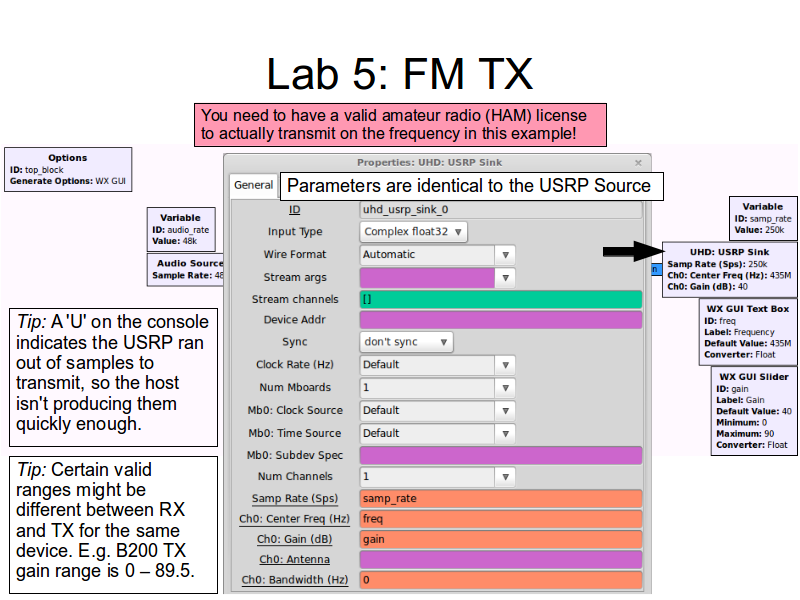Click the Device Addr input field
Viewport: 800px width, 600px height.
500,320
